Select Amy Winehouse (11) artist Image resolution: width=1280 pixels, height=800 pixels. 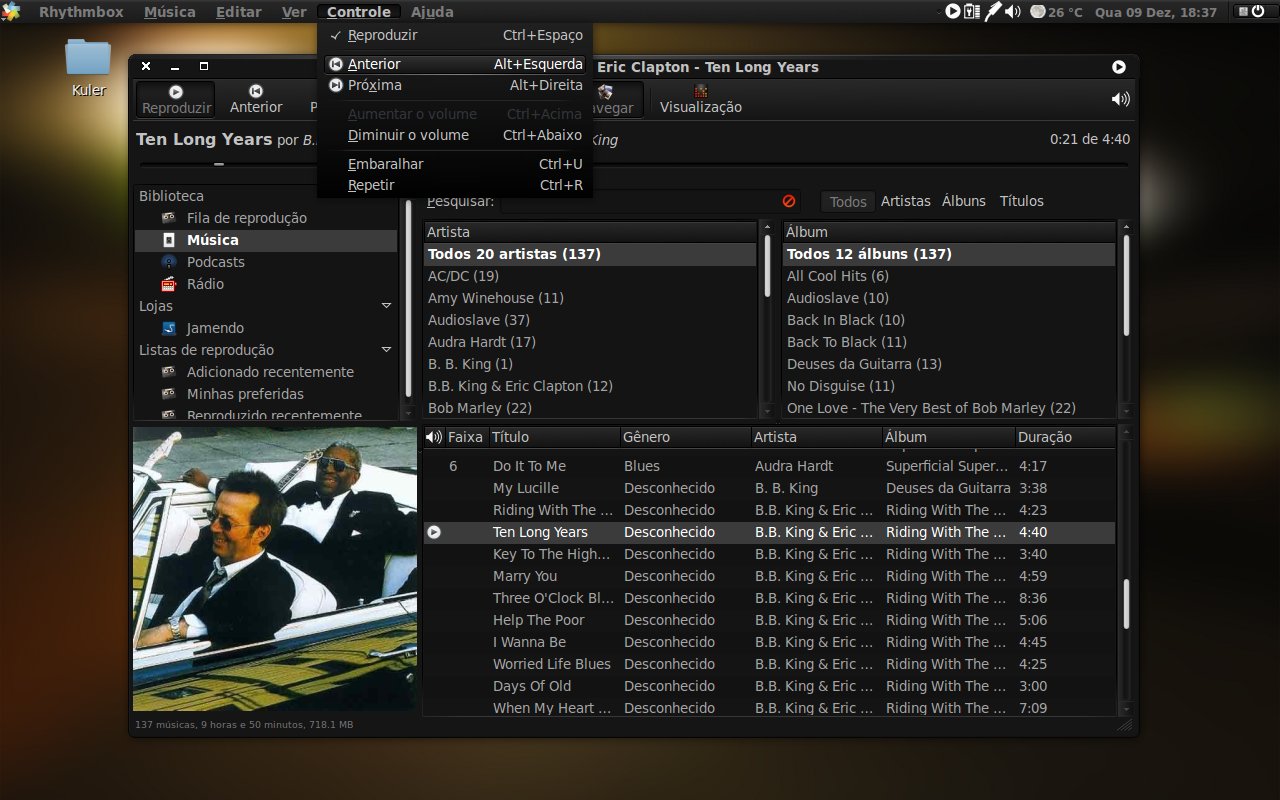pos(590,298)
